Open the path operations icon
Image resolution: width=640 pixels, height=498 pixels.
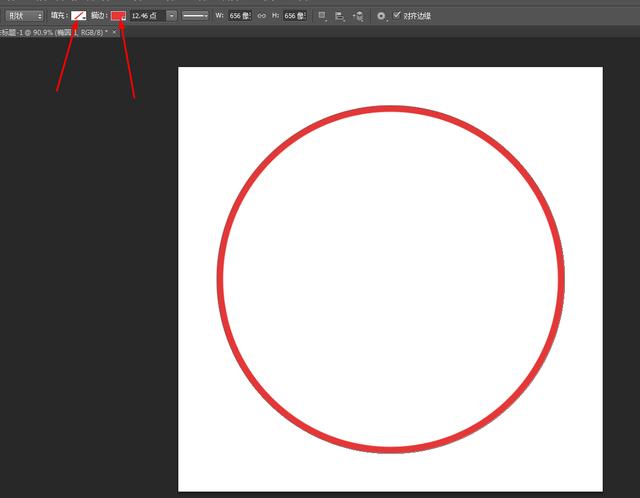click(x=322, y=16)
